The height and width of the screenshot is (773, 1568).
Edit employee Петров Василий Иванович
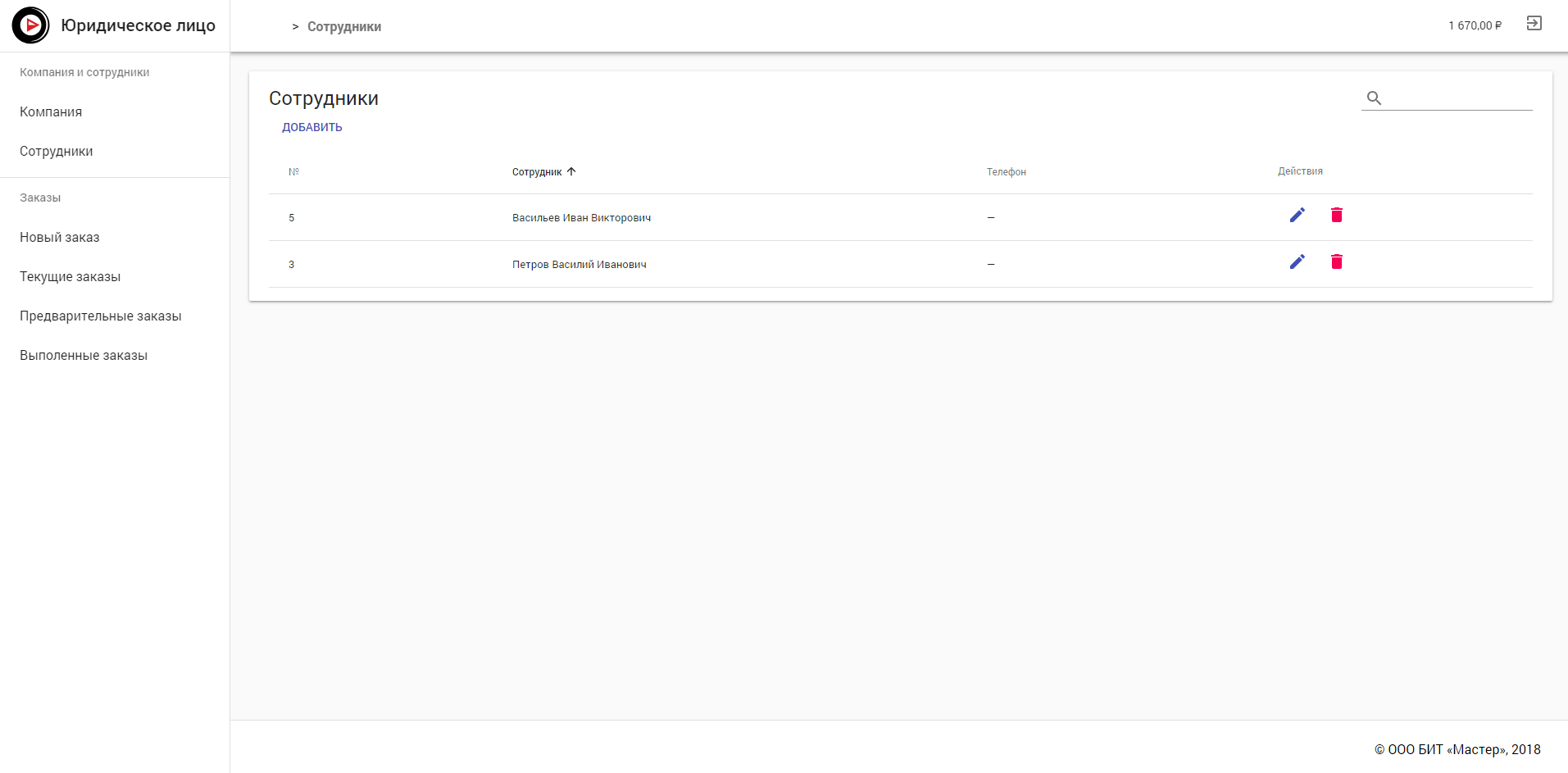pyautogui.click(x=1297, y=262)
